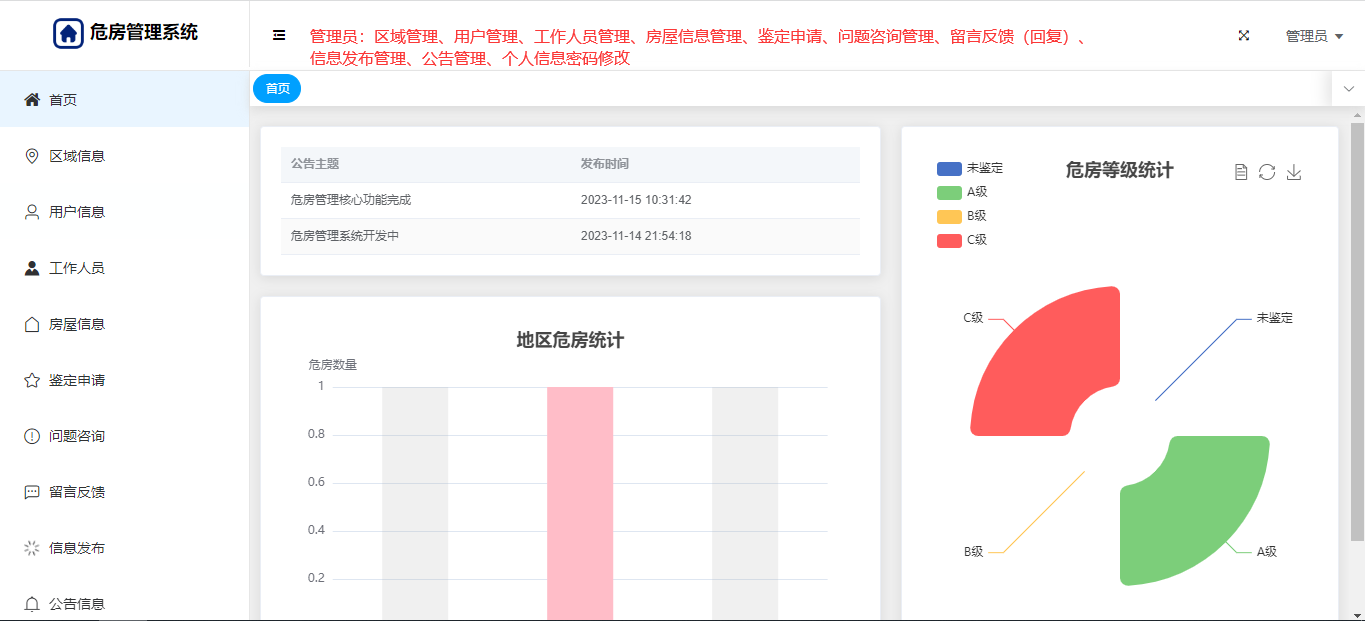Click the house outline icon for 房屋信息
The image size is (1365, 621).
coord(32,324)
